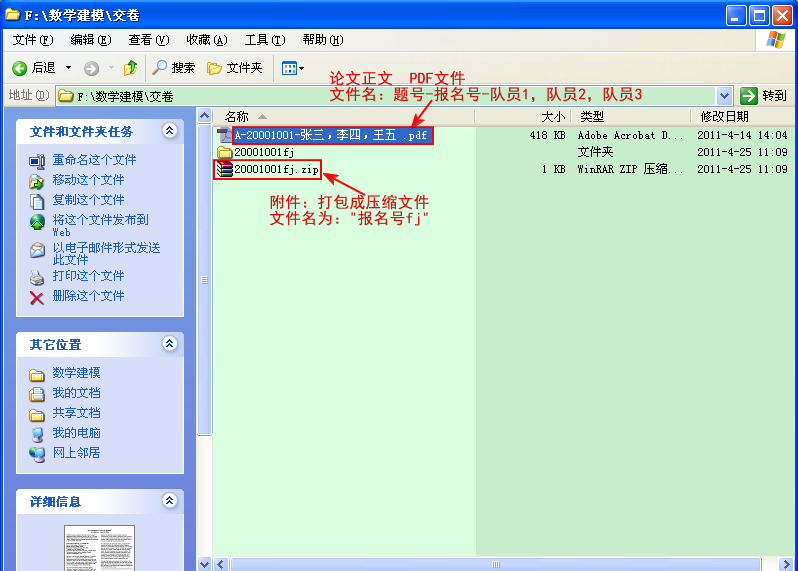The image size is (798, 571).
Task: Click 重命名这个文件 (rename this file) link
Action: click(94, 160)
